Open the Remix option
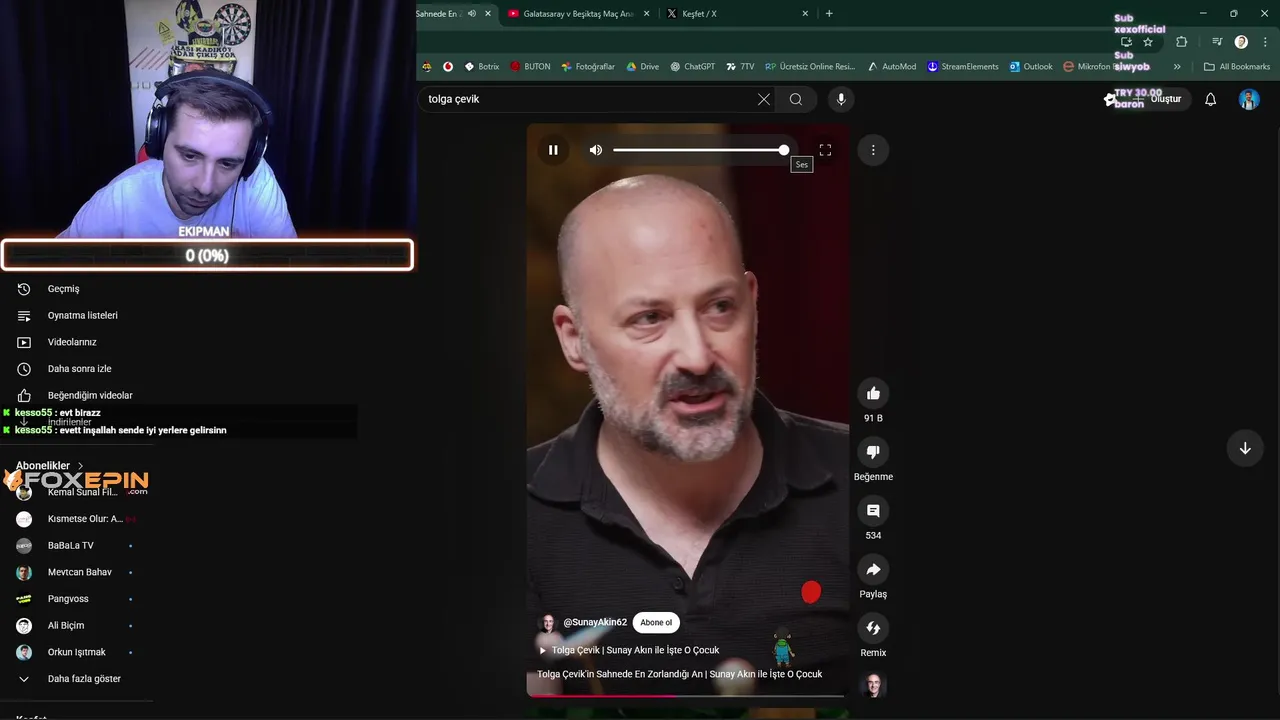This screenshot has height=720, width=1280. (873, 628)
